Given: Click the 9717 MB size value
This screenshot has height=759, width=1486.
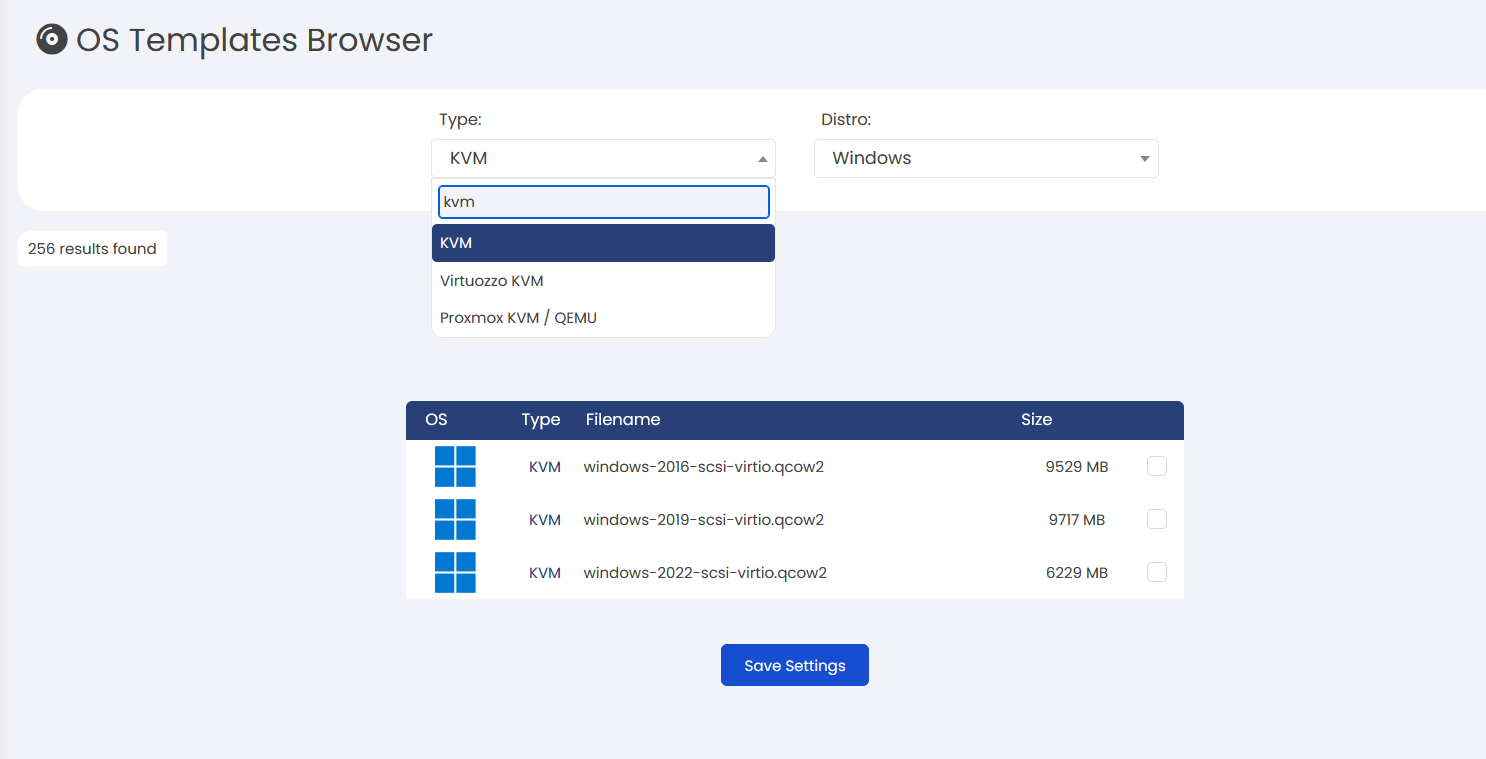Looking at the screenshot, I should pyautogui.click(x=1077, y=520).
